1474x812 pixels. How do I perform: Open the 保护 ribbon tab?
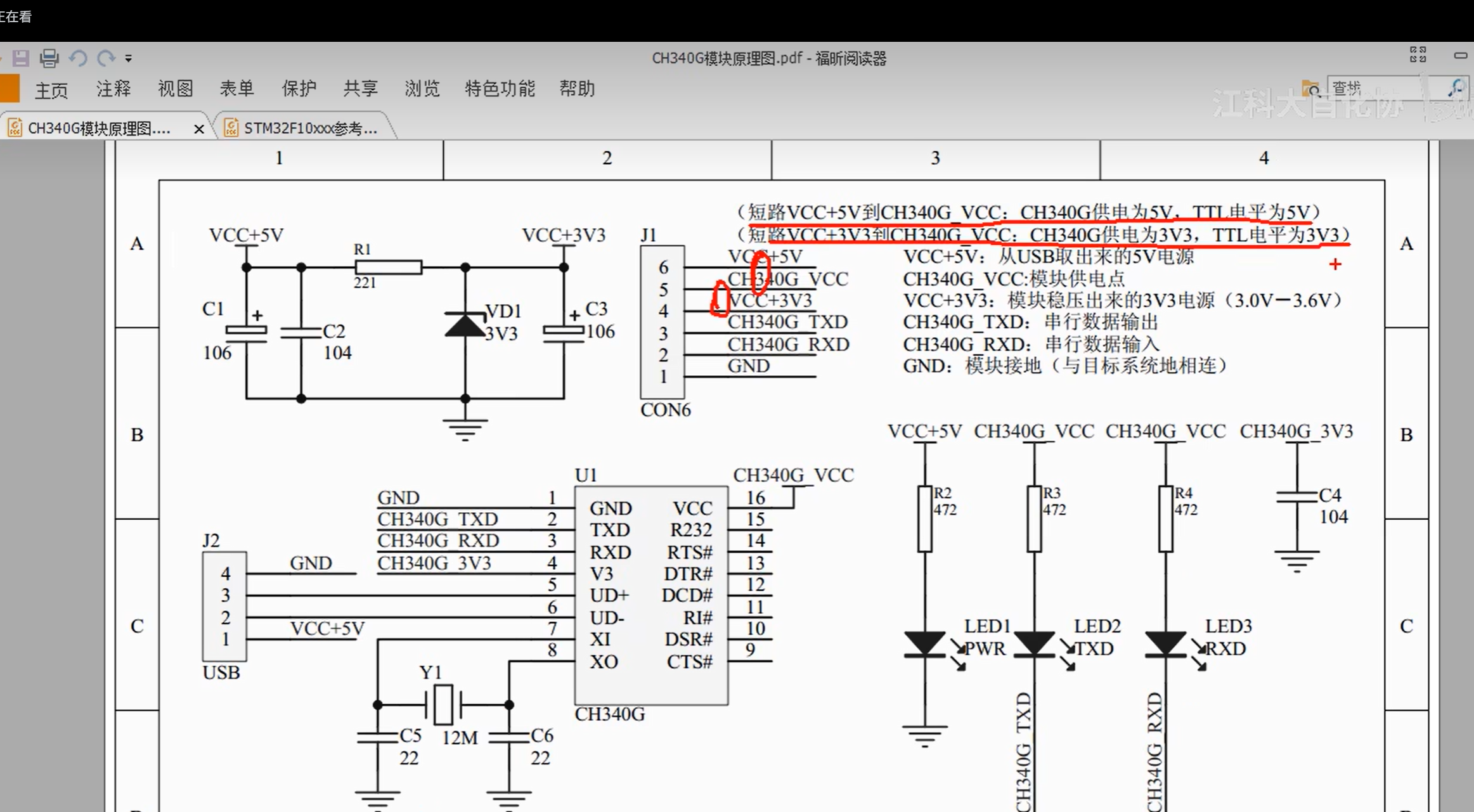(x=299, y=89)
